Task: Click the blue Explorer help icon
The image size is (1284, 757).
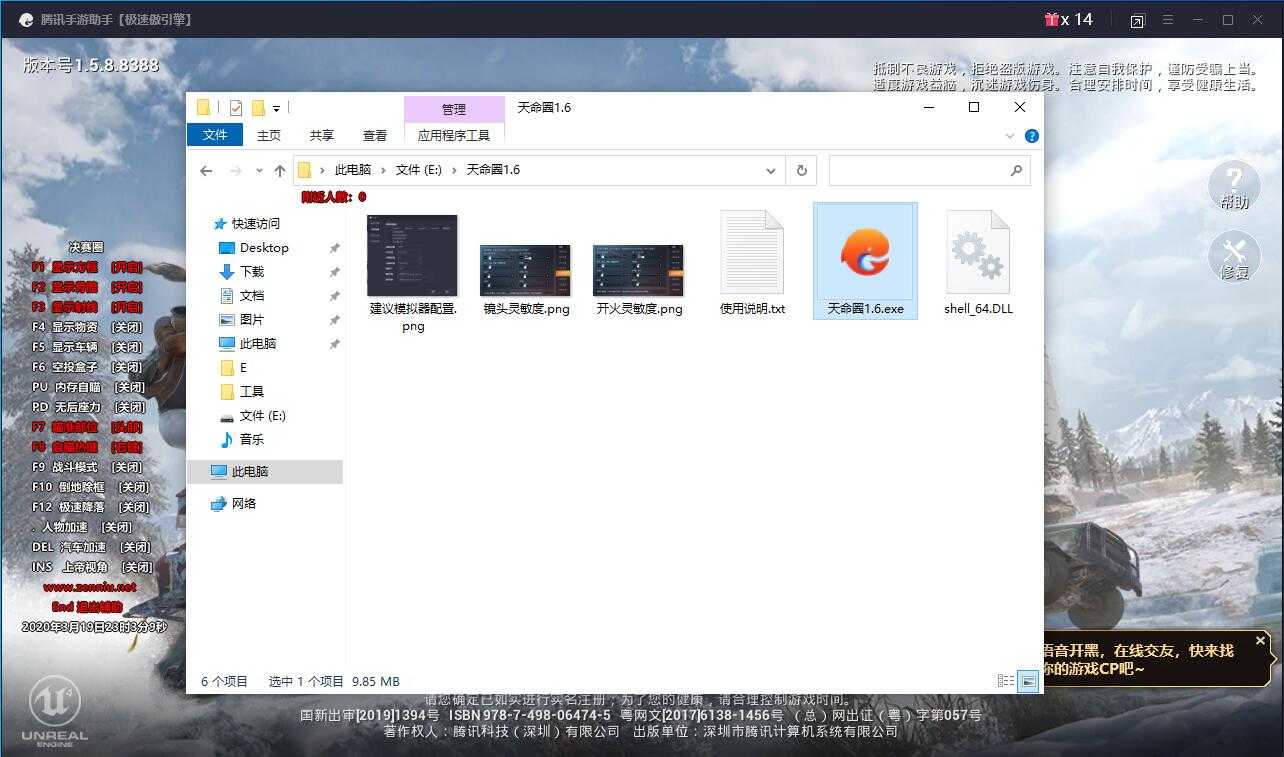Action: [x=1031, y=136]
